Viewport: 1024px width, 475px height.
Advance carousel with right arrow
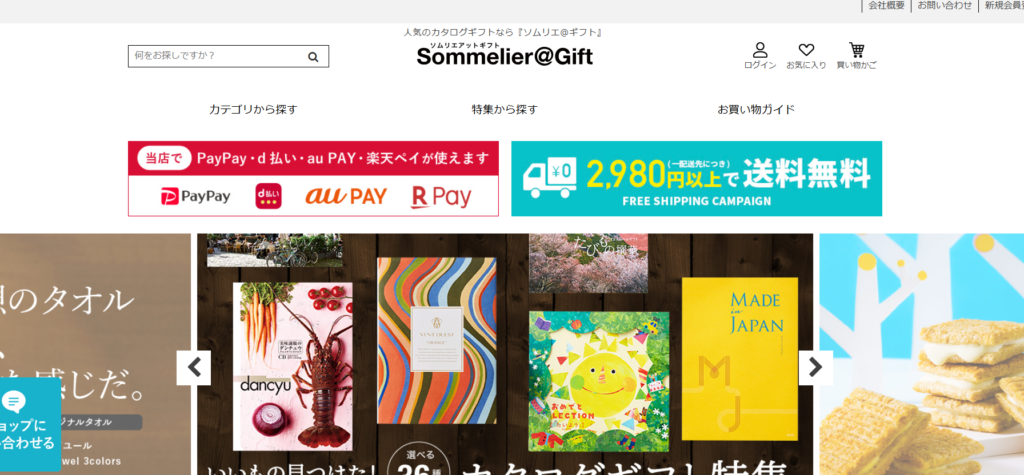pos(816,368)
